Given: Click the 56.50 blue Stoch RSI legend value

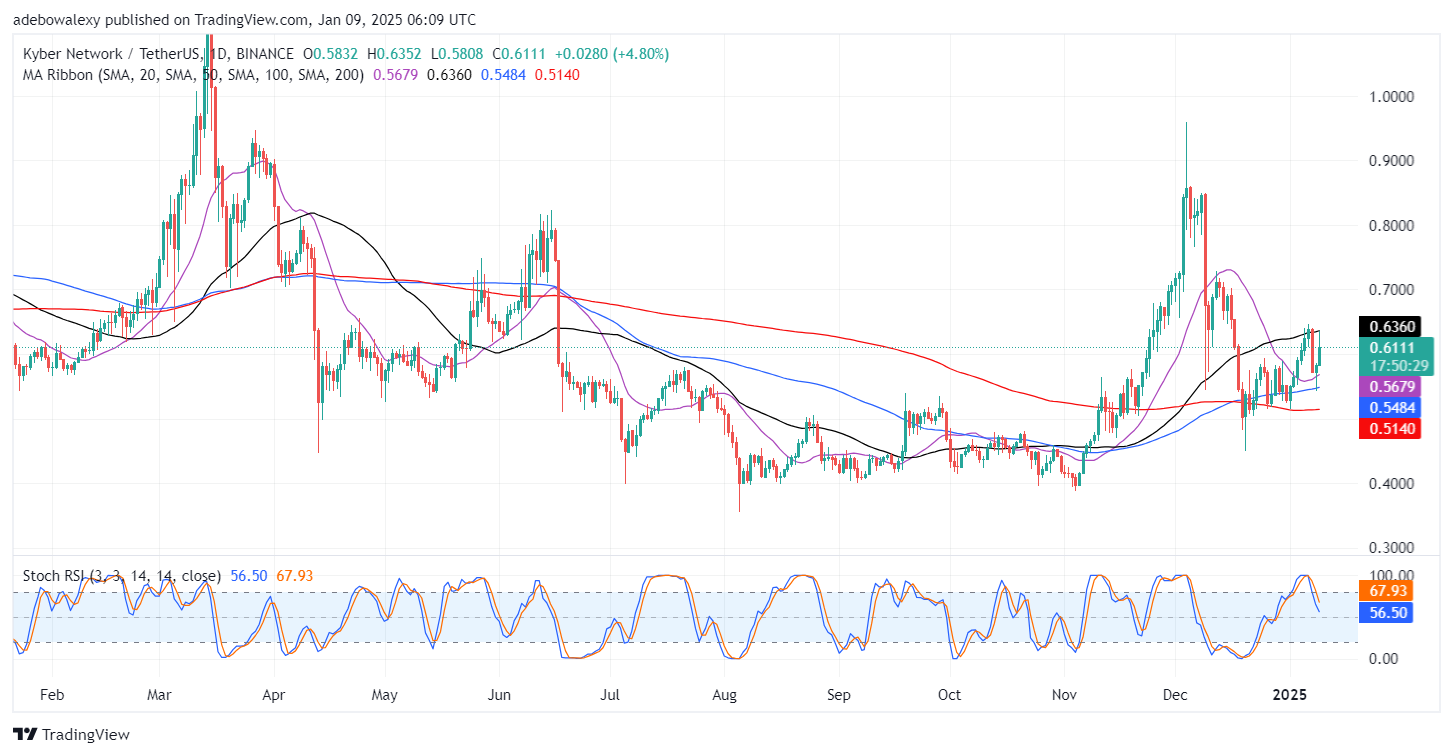Looking at the screenshot, I should [248, 576].
